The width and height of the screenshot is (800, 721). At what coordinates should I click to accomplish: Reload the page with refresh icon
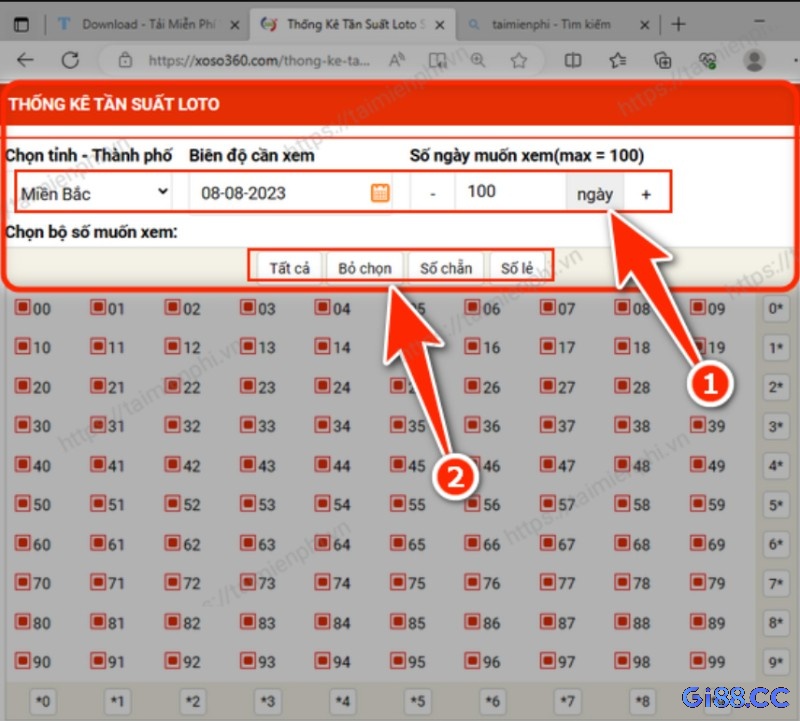pyautogui.click(x=70, y=60)
